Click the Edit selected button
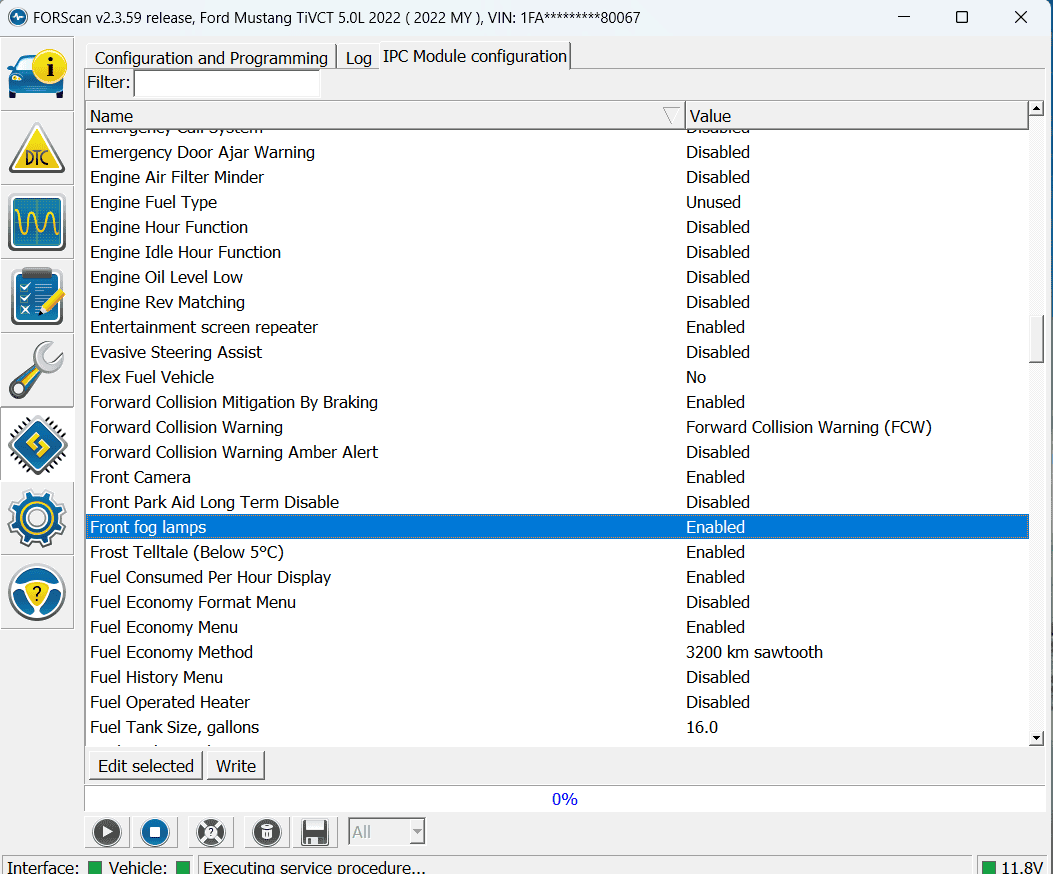1053x874 pixels. click(146, 766)
